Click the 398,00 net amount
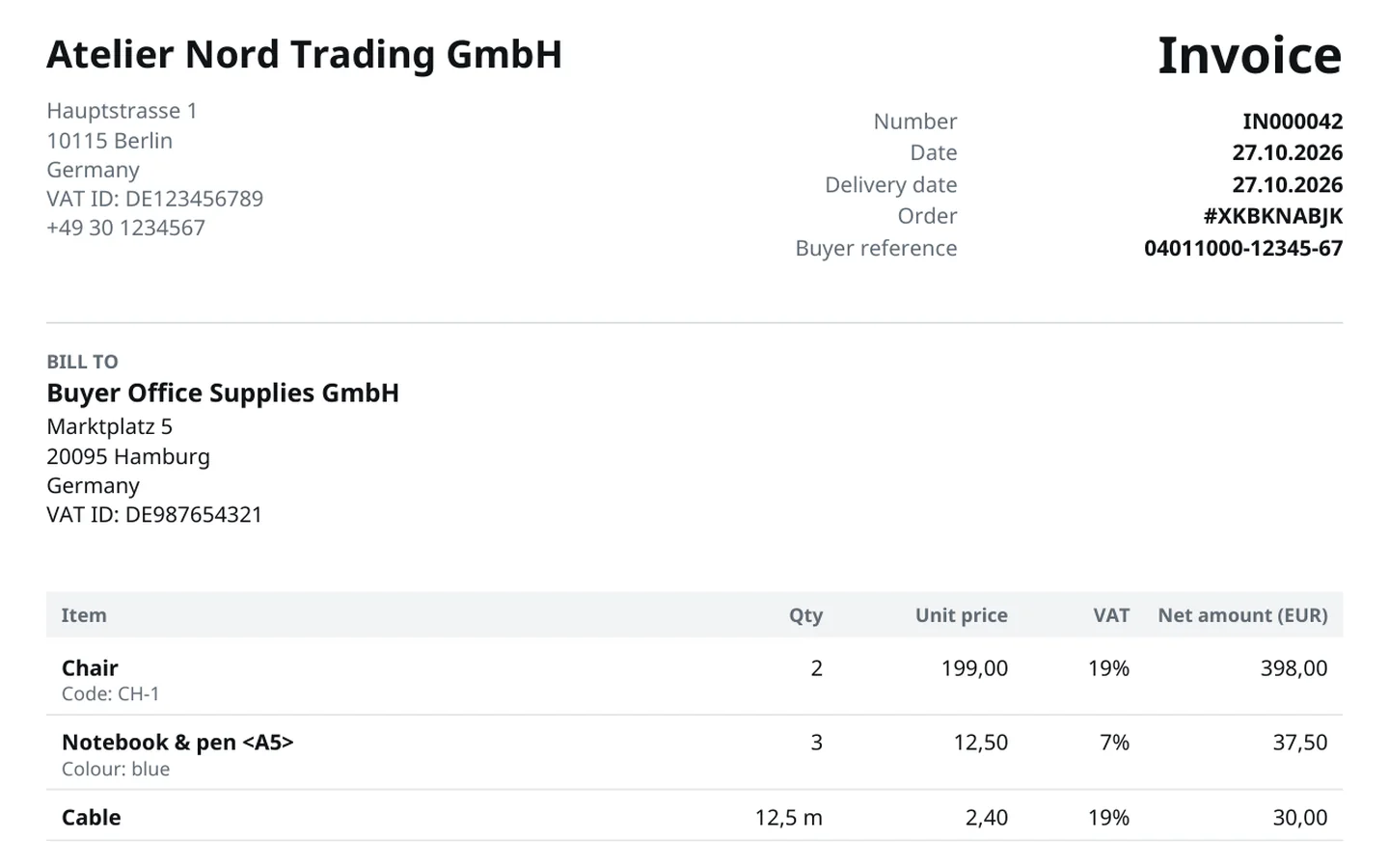 click(1294, 667)
